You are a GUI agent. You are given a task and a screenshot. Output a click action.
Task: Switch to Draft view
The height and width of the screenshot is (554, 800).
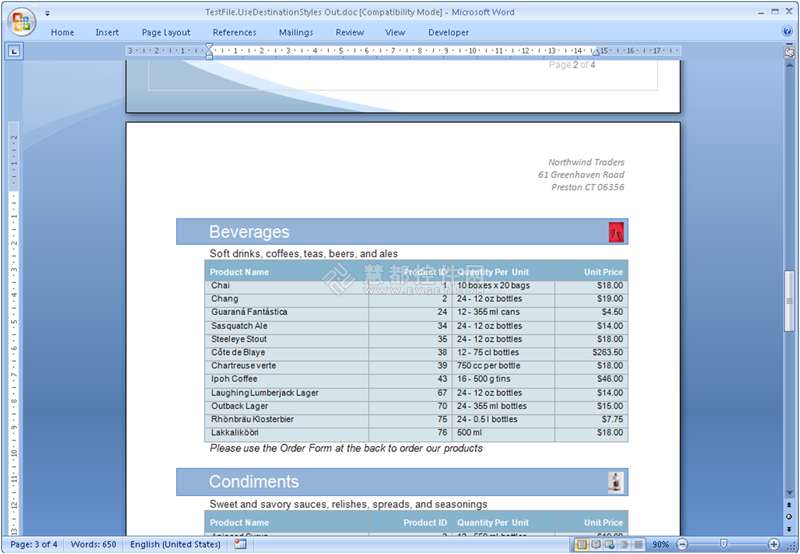point(638,544)
